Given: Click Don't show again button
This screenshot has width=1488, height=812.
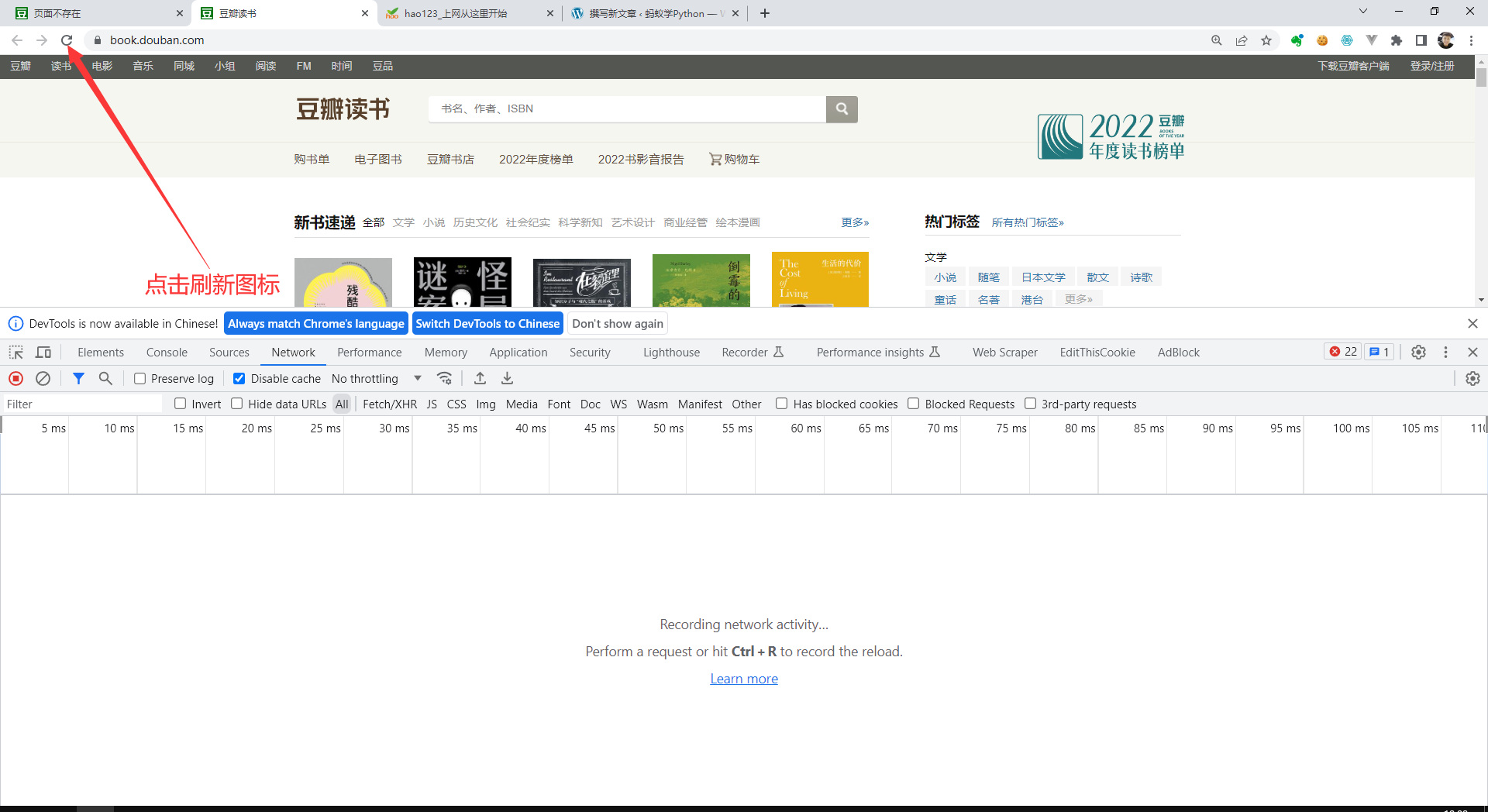Looking at the screenshot, I should coord(618,324).
